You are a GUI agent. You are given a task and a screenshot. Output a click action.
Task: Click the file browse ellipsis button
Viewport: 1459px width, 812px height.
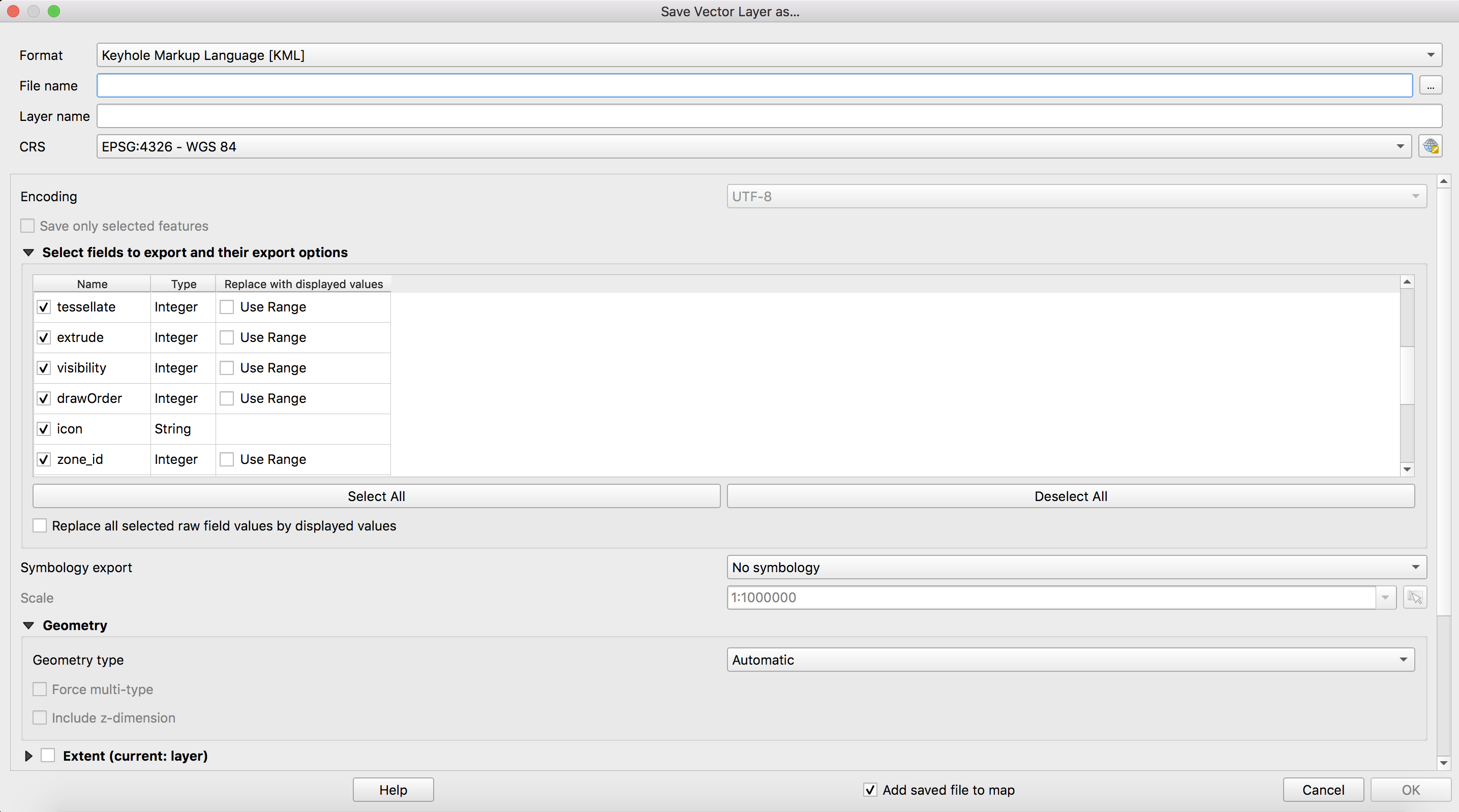[x=1430, y=86]
